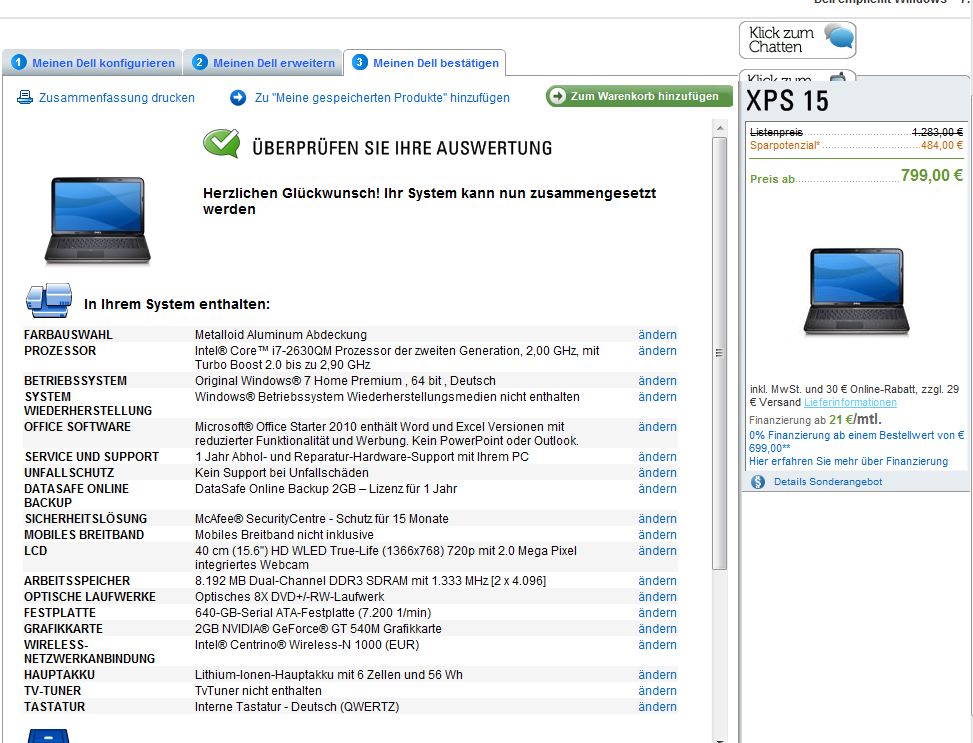Click the McAfee SecurityCentre description
Image resolution: width=973 pixels, height=743 pixels.
pyautogui.click(x=321, y=518)
